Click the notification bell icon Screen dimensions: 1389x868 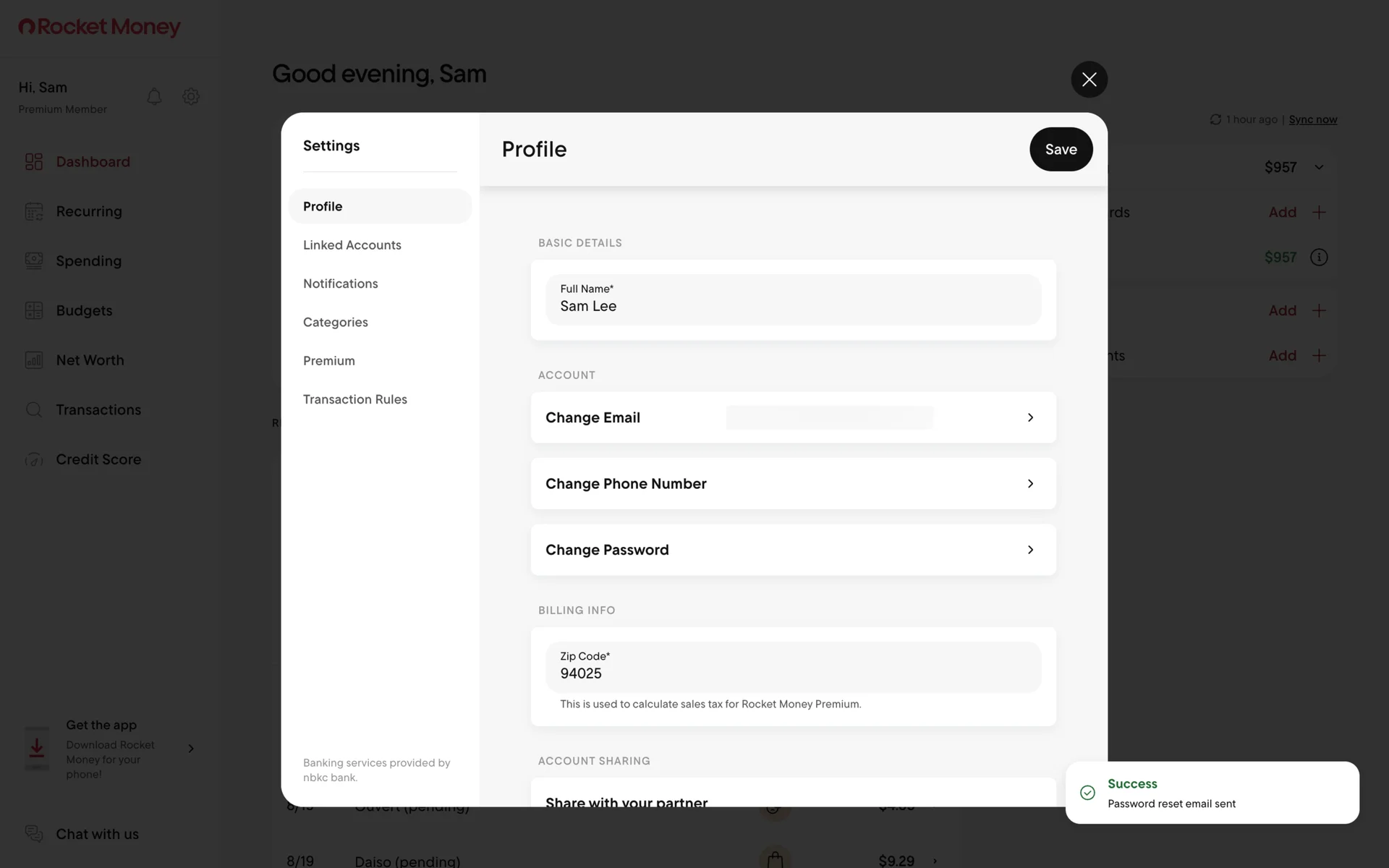click(154, 96)
